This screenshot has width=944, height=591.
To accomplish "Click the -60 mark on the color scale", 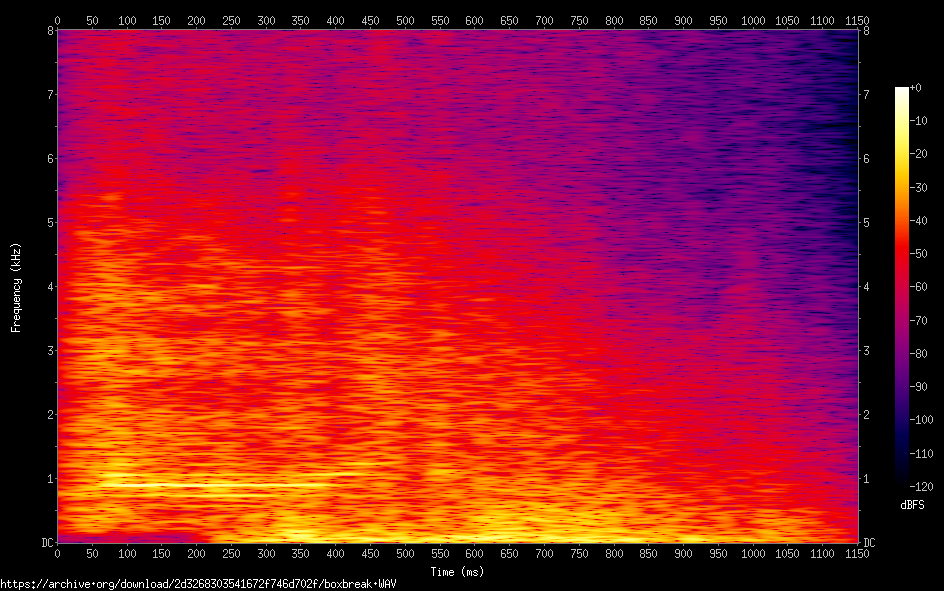I will pyautogui.click(x=919, y=287).
